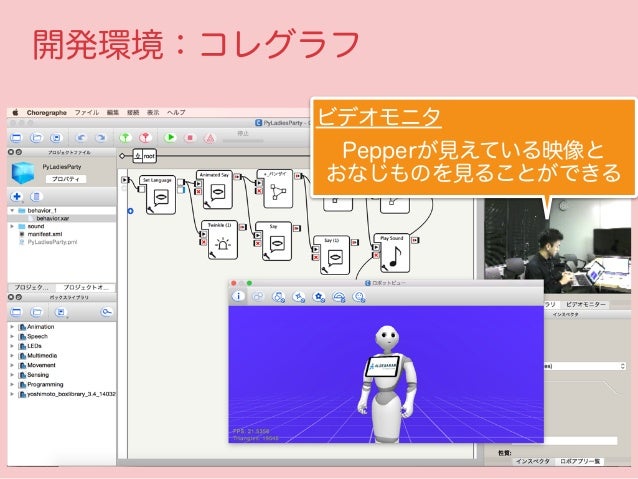638x479 pixels.
Task: Select manifest.xml in project tree
Action: tap(44, 234)
